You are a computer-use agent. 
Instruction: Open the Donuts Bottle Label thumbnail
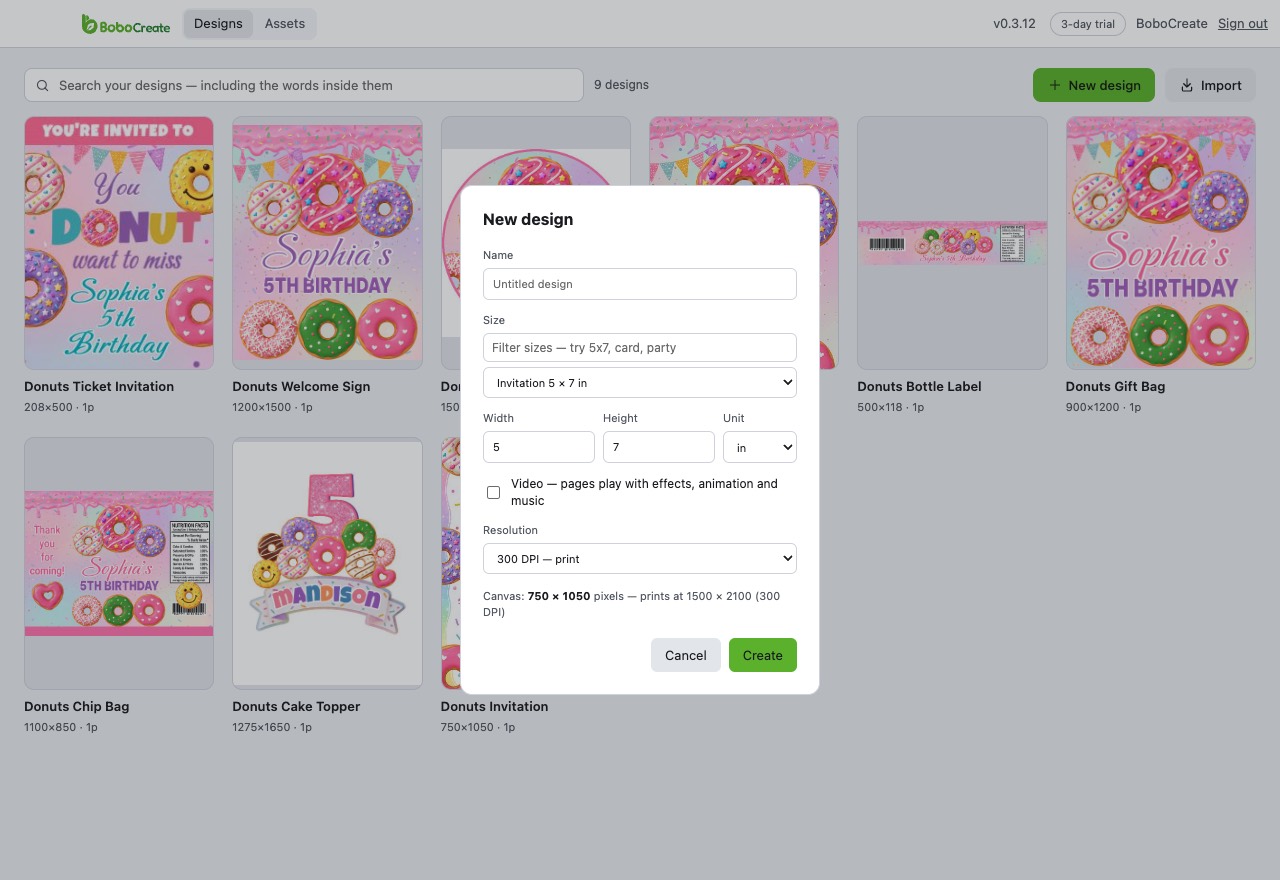(952, 243)
